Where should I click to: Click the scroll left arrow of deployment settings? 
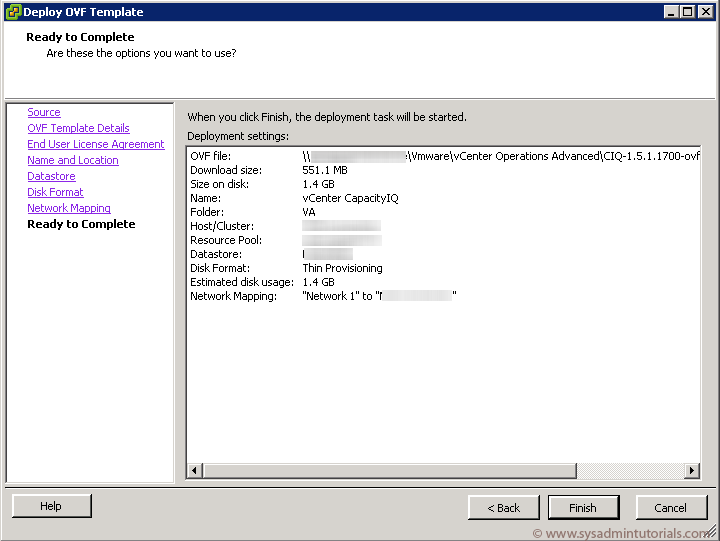coord(195,470)
